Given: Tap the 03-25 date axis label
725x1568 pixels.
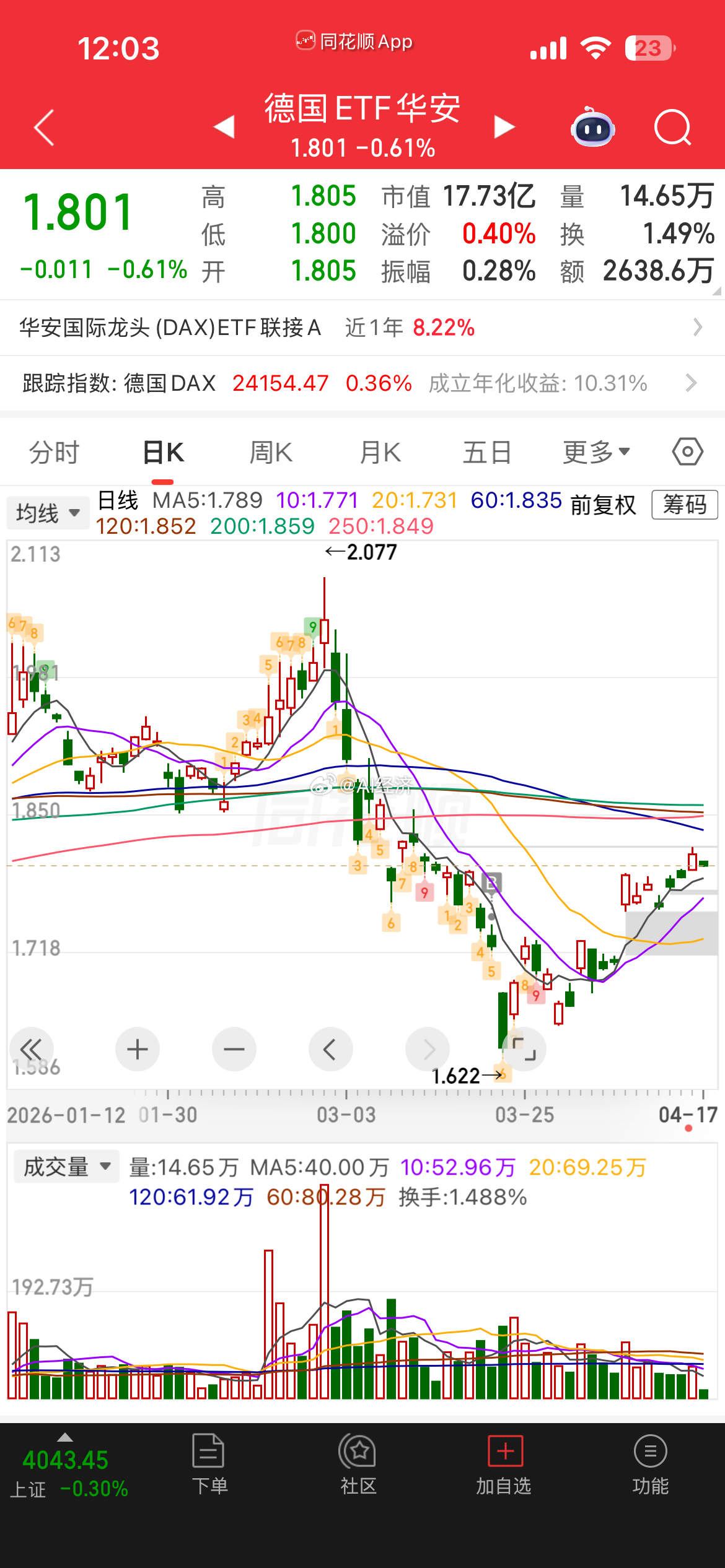Looking at the screenshot, I should click(525, 1115).
